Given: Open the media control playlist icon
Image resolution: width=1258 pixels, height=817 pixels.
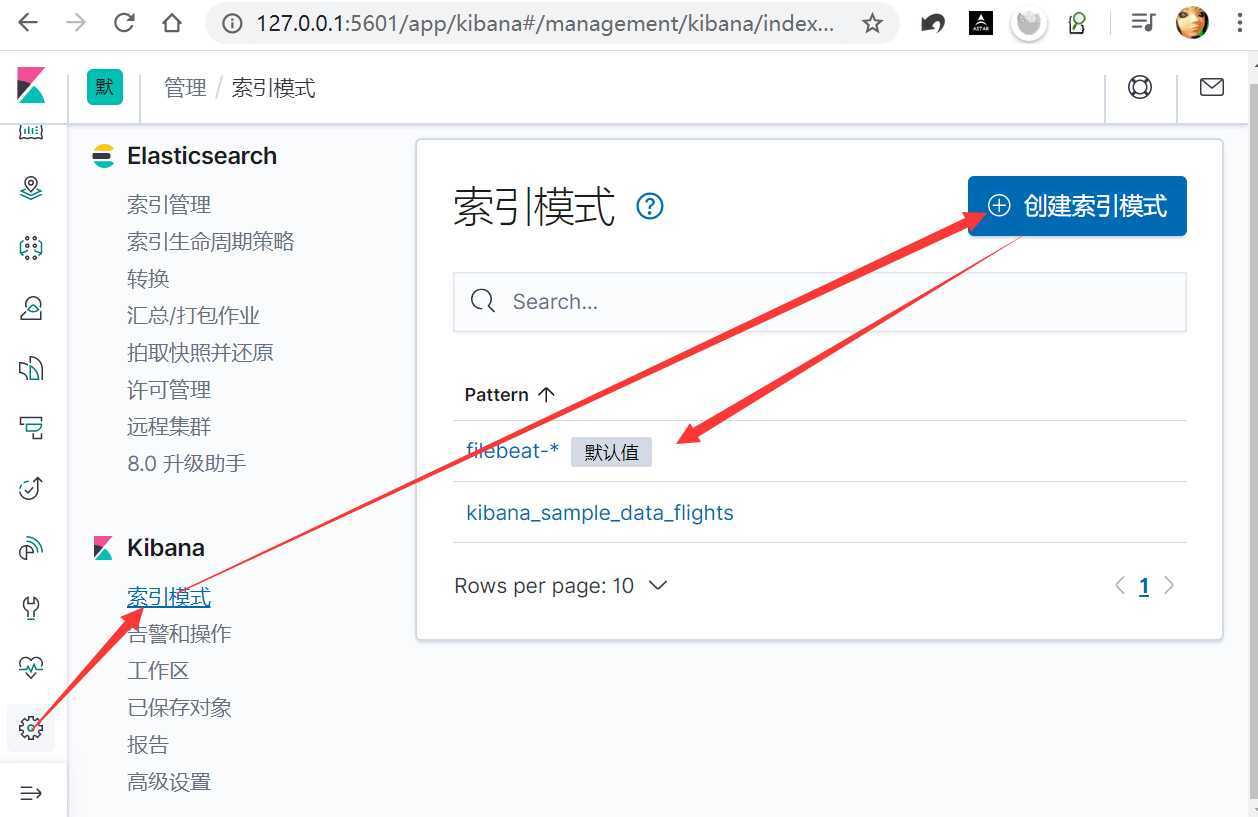Looking at the screenshot, I should coord(1143,23).
